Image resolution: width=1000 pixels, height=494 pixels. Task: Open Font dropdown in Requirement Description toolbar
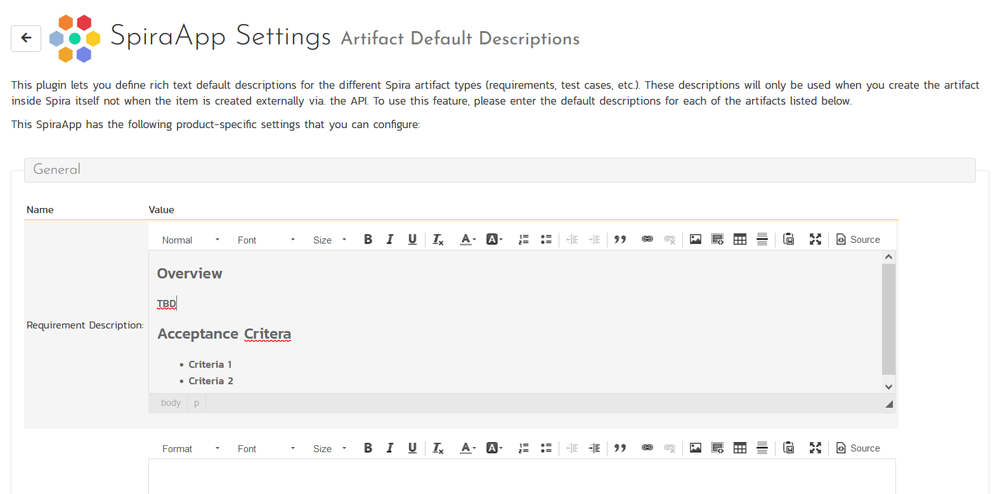click(x=266, y=240)
